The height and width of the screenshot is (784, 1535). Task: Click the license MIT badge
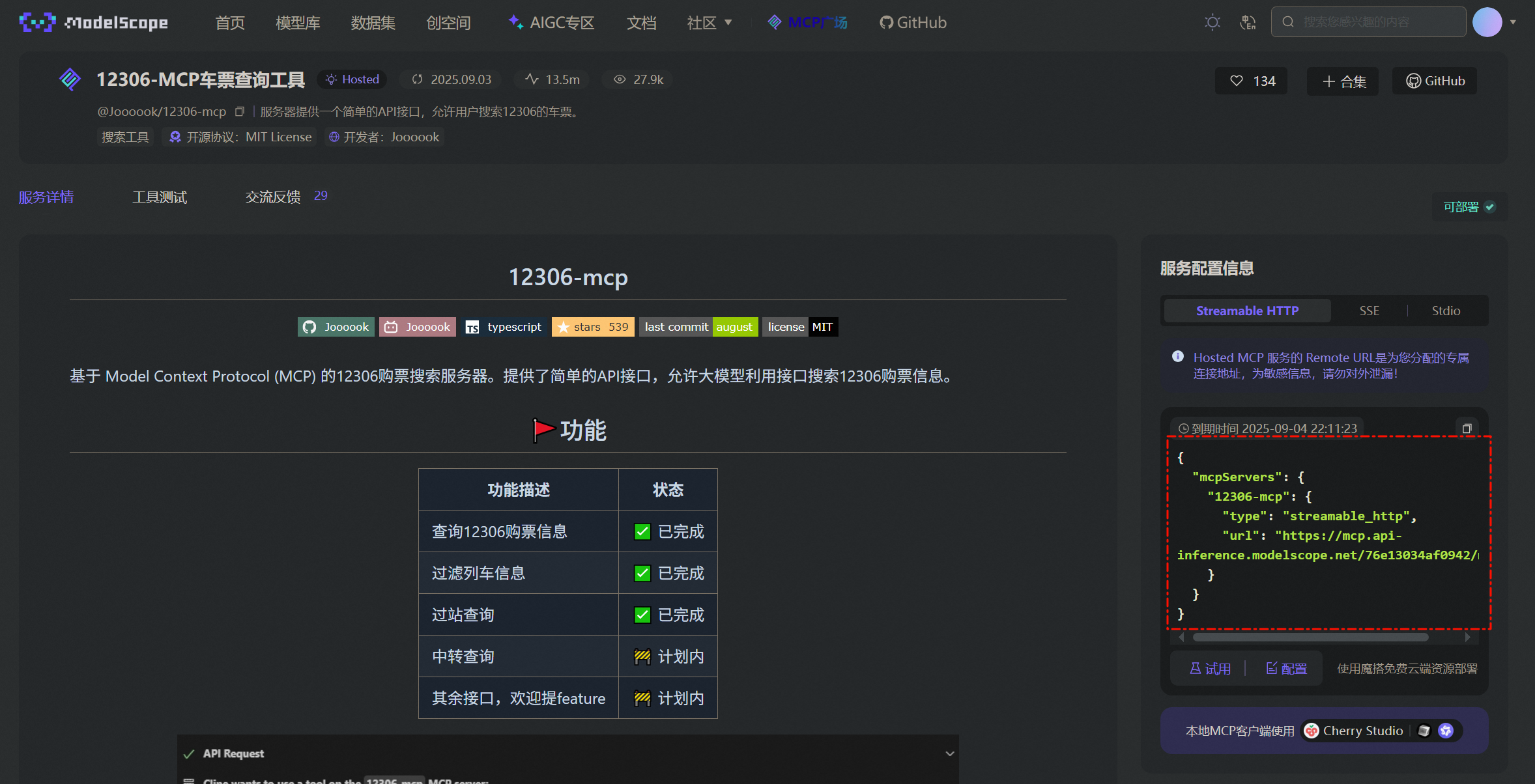[800, 327]
